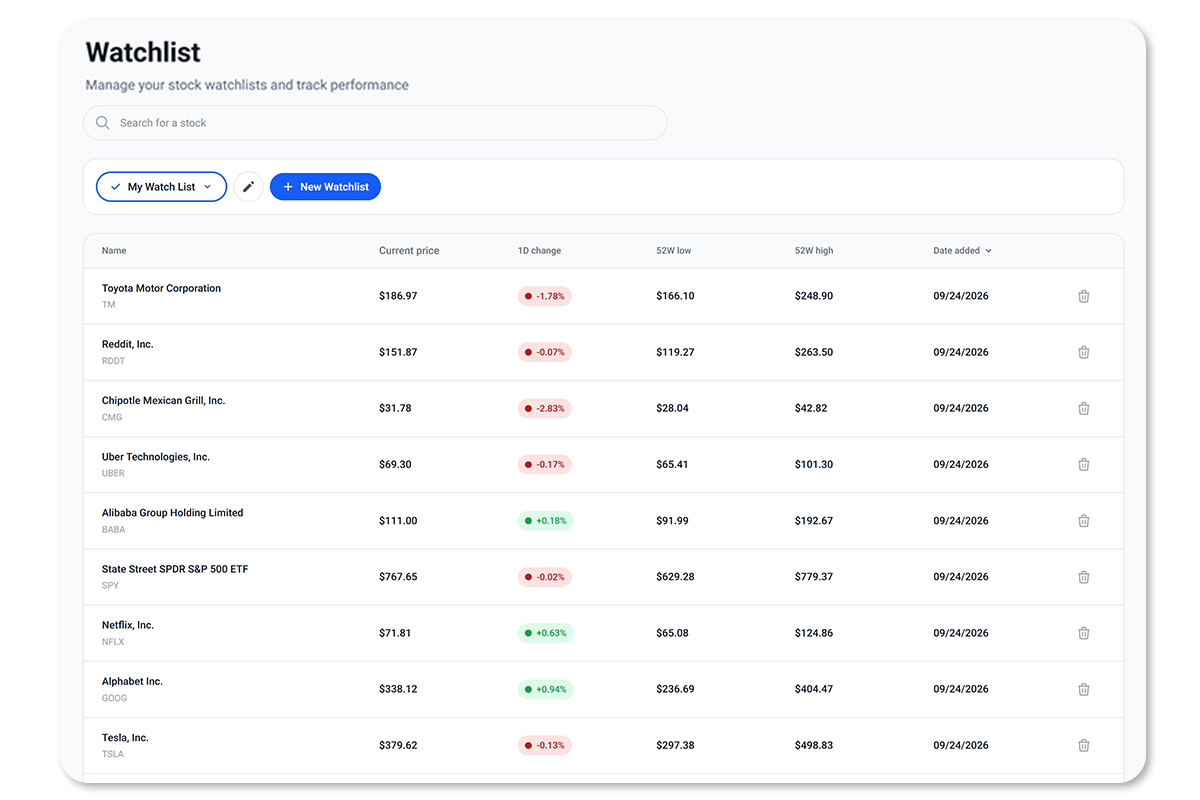Click the $166.10 52W low value
Screen dimensions: 1200x800
pos(675,296)
